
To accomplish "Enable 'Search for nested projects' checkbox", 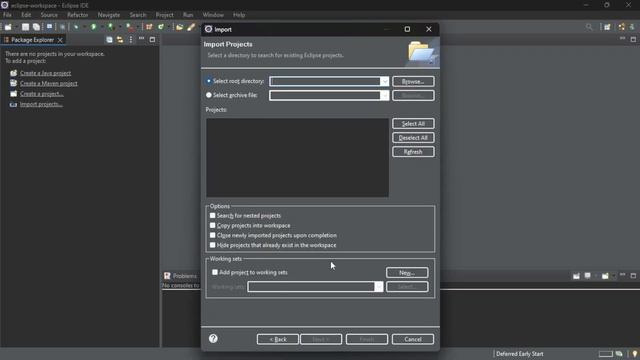I will (212, 216).
